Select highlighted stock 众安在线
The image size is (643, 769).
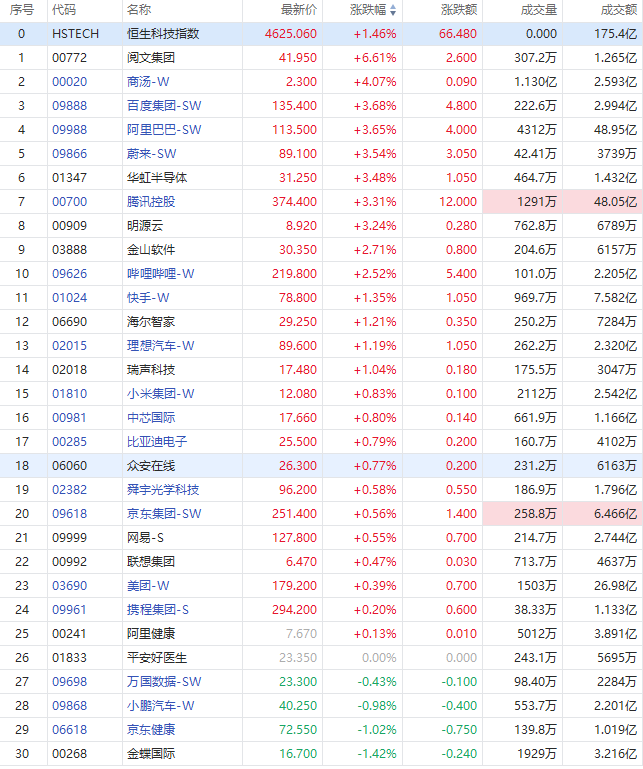tap(151, 466)
